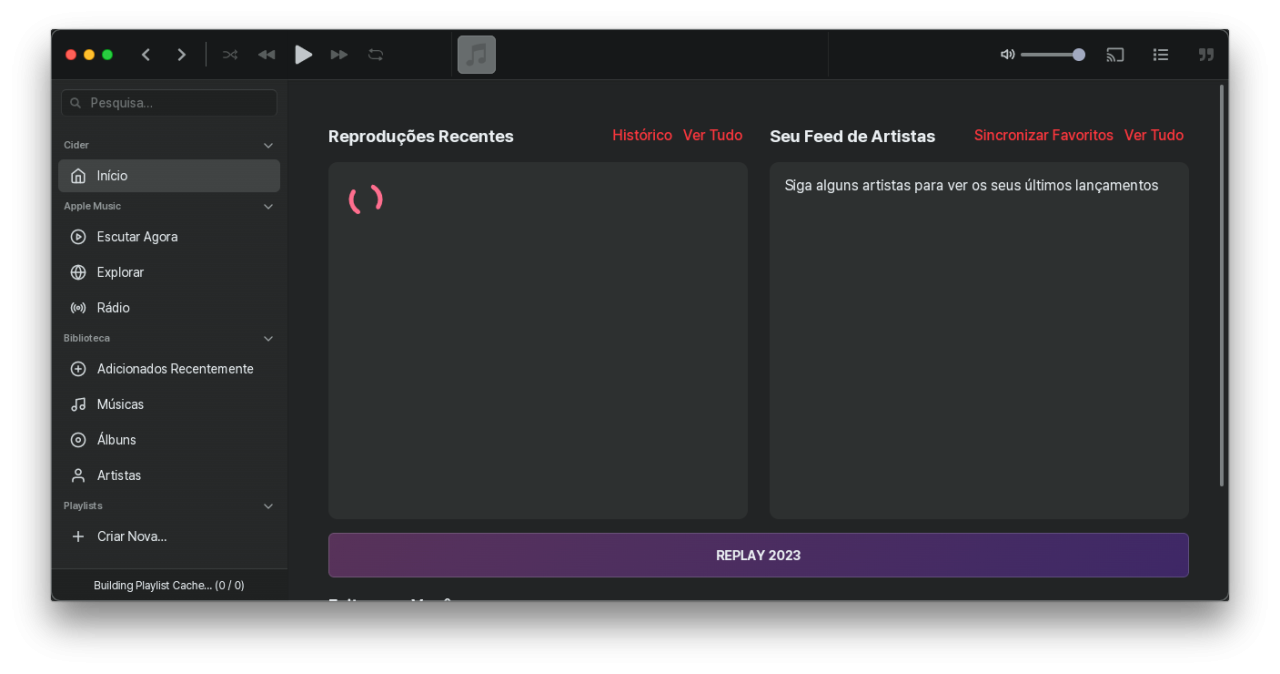Navigate forward with the right arrow
This screenshot has width=1280, height=674.
181,55
